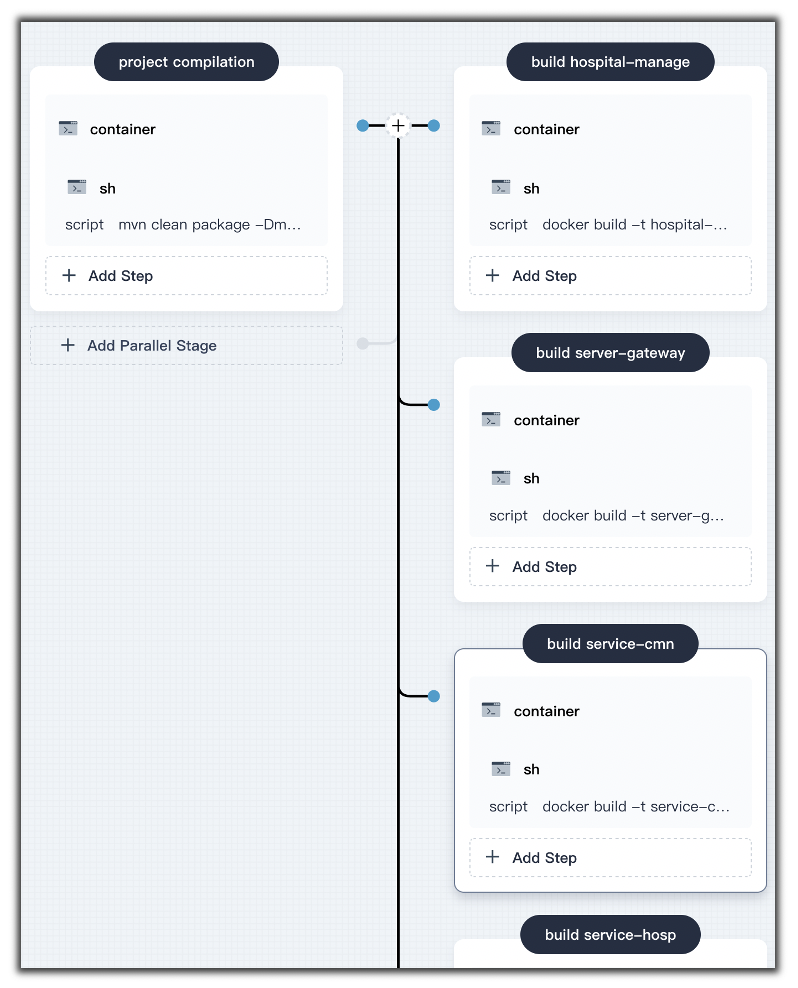
Task: Click sh icon in build service-cmn stage
Action: pyautogui.click(x=500, y=769)
